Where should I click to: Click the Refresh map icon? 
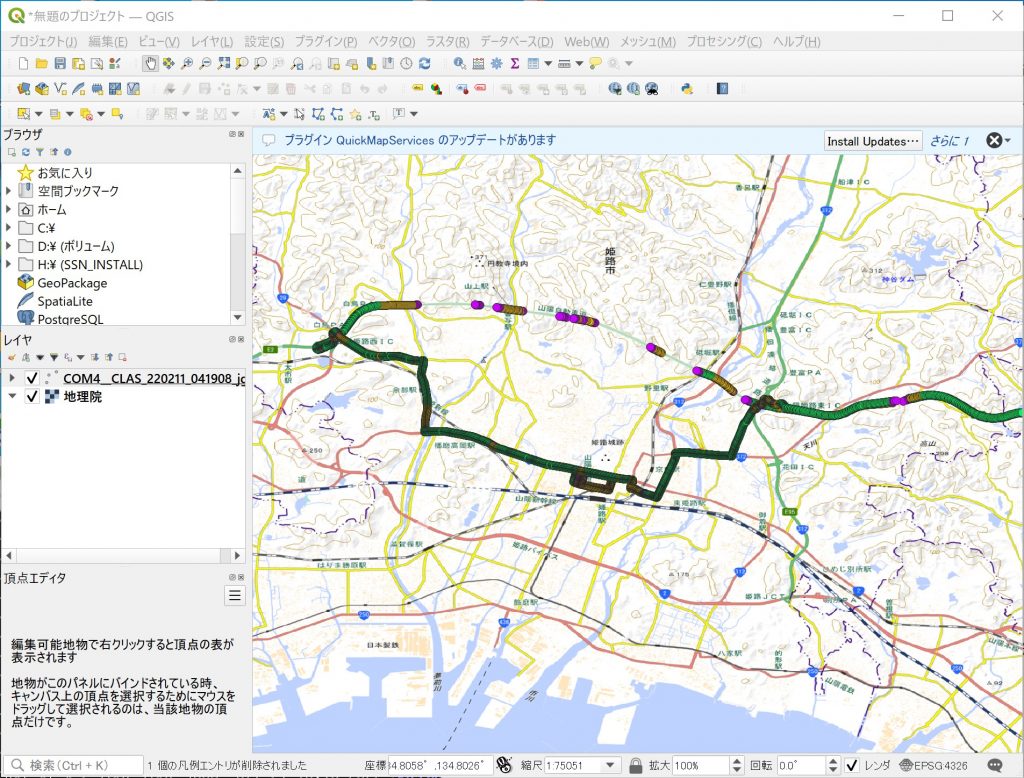point(424,62)
